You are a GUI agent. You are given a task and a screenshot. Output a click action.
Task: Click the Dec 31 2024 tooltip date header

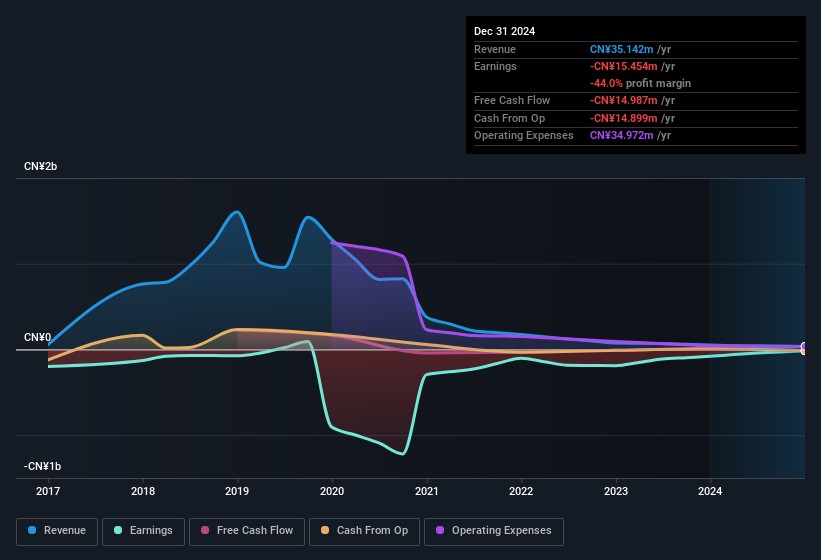pos(504,31)
